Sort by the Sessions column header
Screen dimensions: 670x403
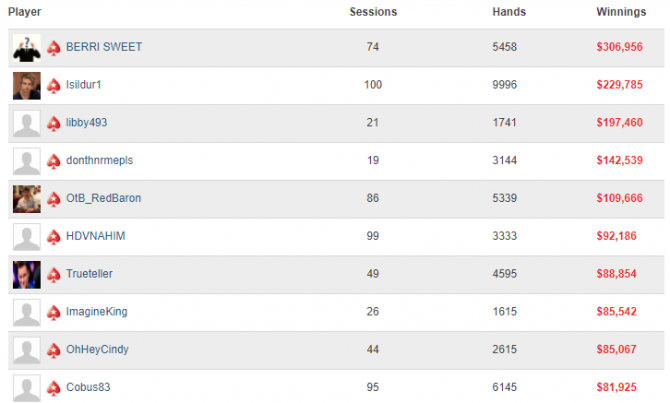click(x=373, y=12)
